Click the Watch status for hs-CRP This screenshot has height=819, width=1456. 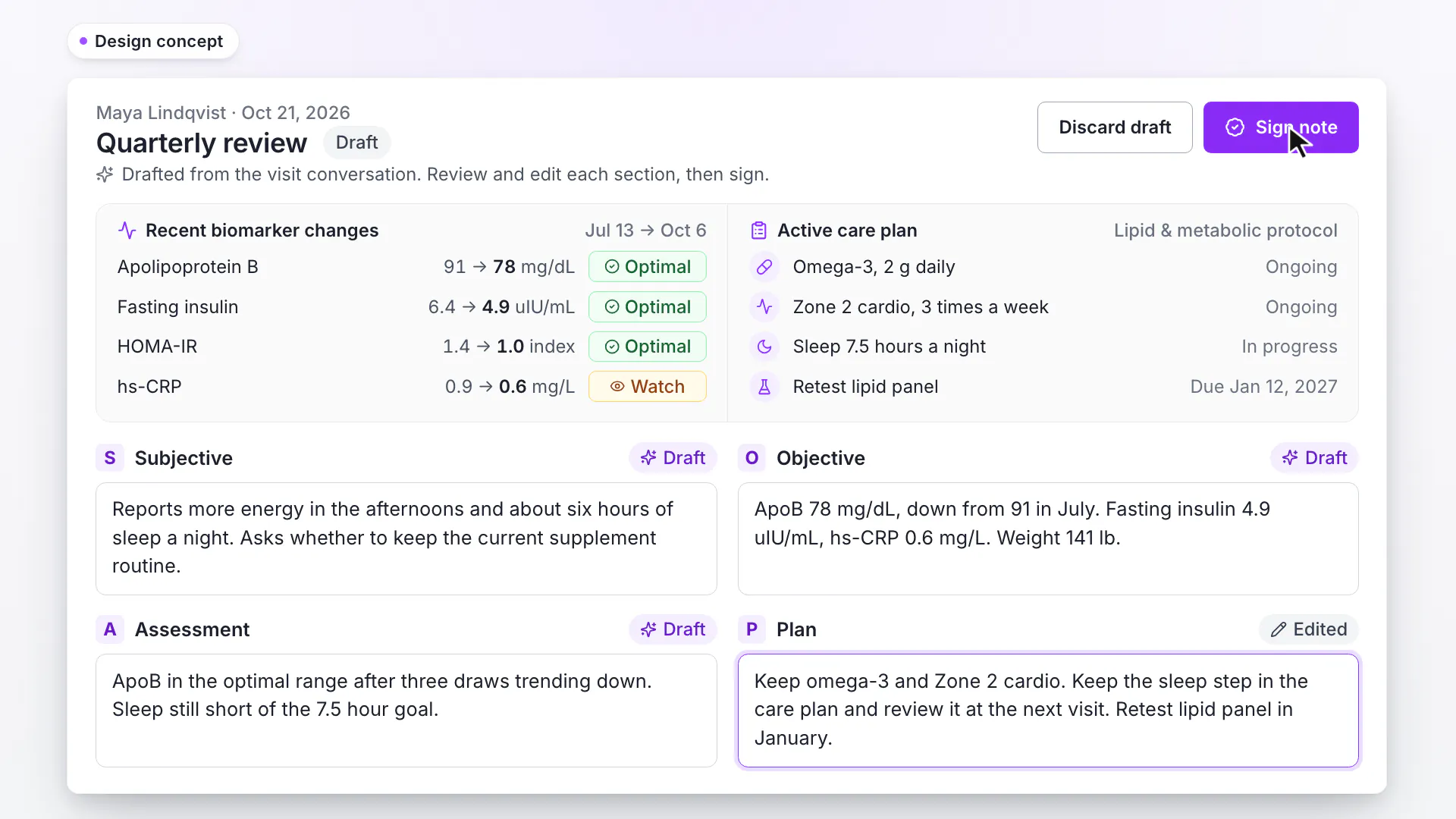pos(648,387)
